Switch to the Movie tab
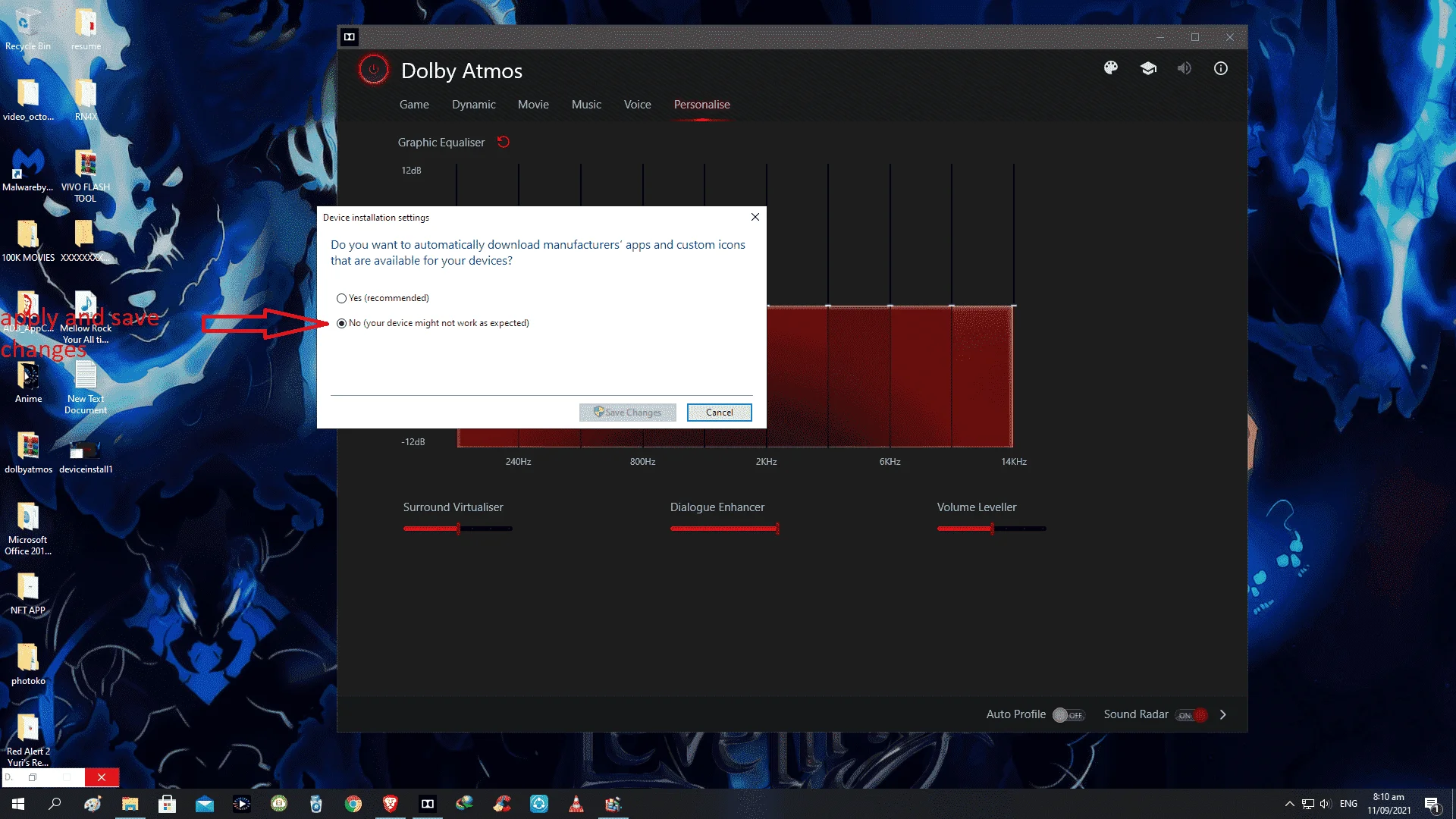 tap(533, 105)
